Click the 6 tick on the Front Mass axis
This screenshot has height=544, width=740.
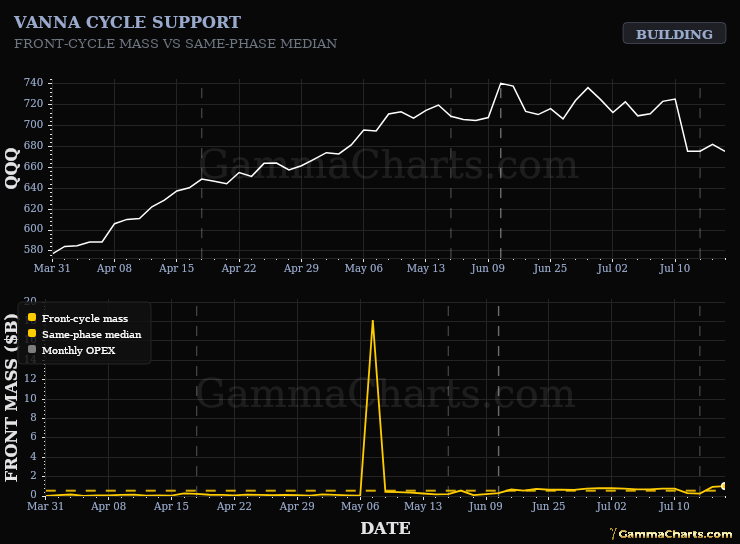(33, 437)
